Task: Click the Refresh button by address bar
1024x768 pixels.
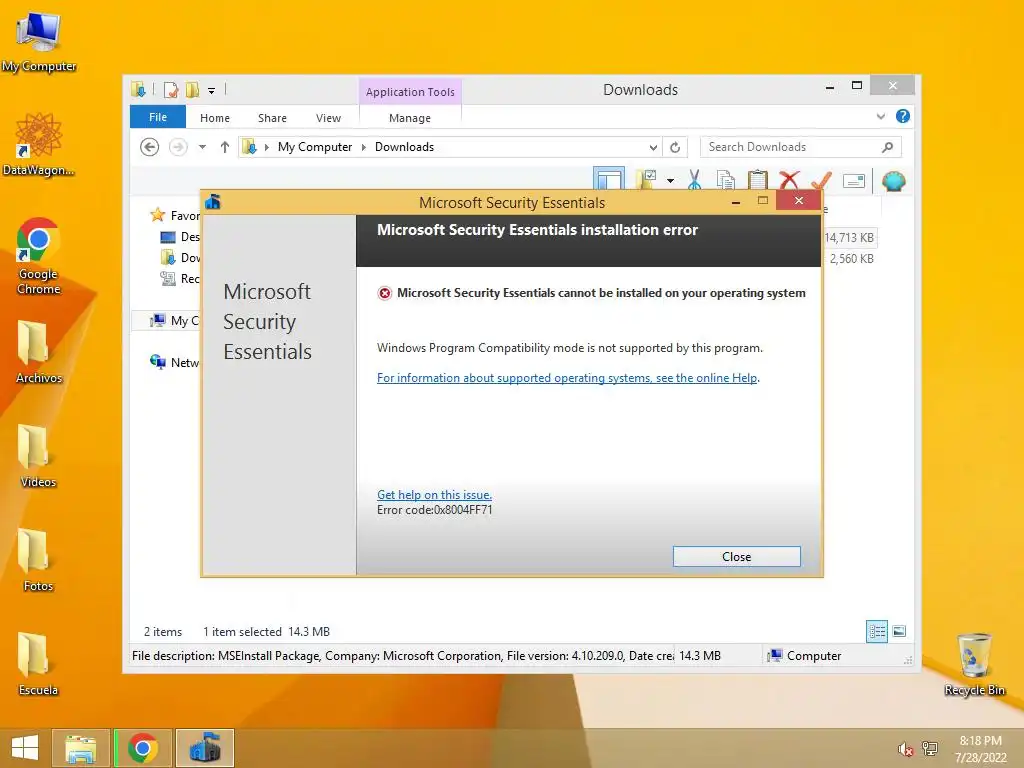Action: point(675,147)
